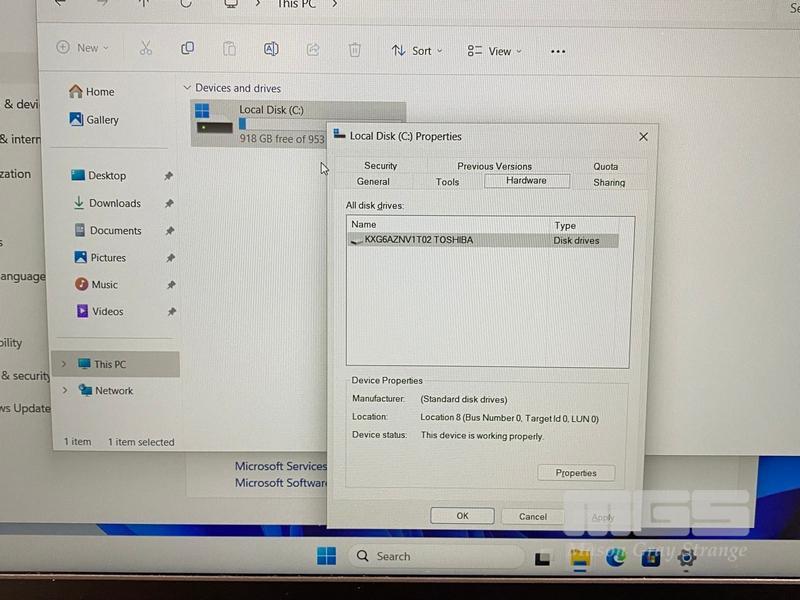Click OK in Properties dialog

pyautogui.click(x=462, y=516)
